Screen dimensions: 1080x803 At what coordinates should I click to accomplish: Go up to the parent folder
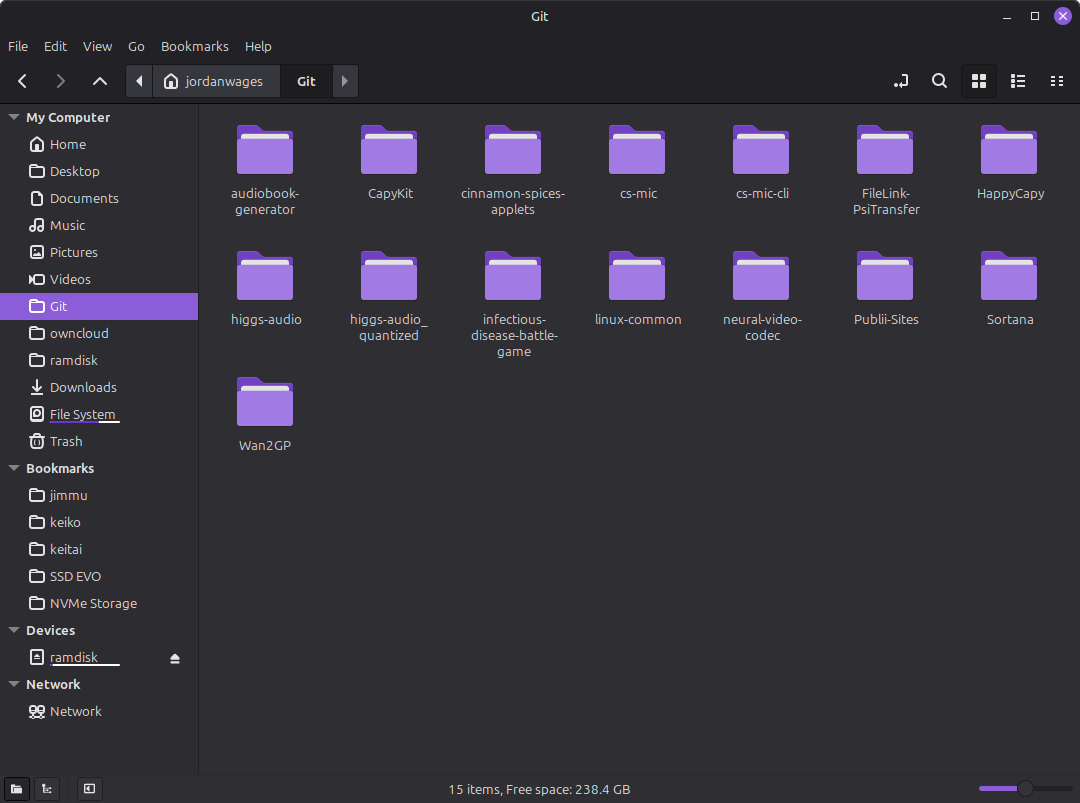pos(100,81)
